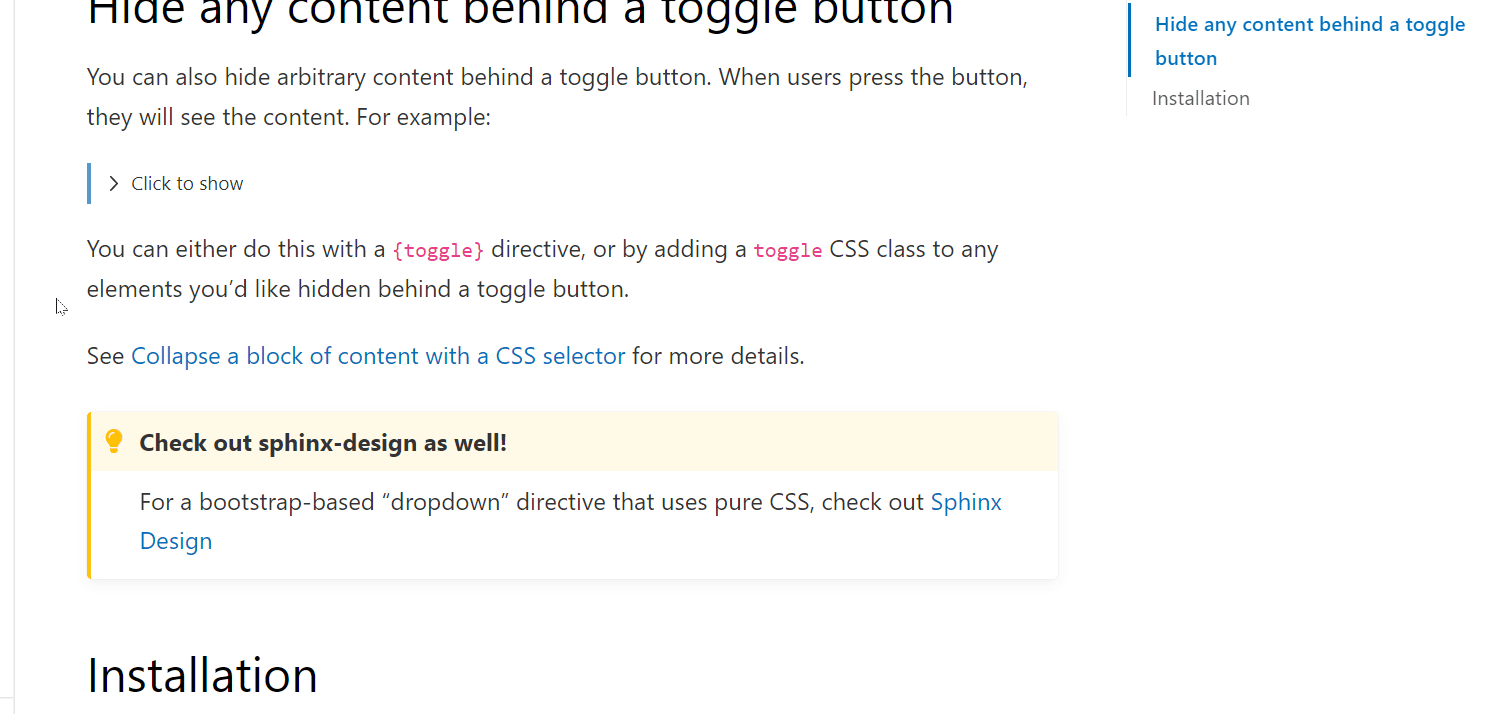Click the pink '{toggle}' inline code

(438, 250)
